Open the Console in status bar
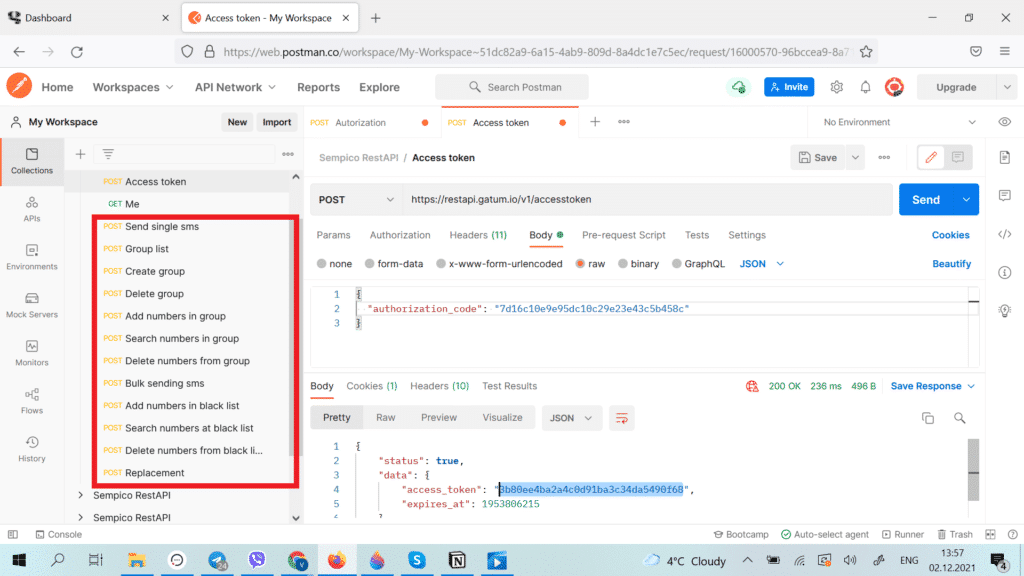The height and width of the screenshot is (576, 1024). 59,534
